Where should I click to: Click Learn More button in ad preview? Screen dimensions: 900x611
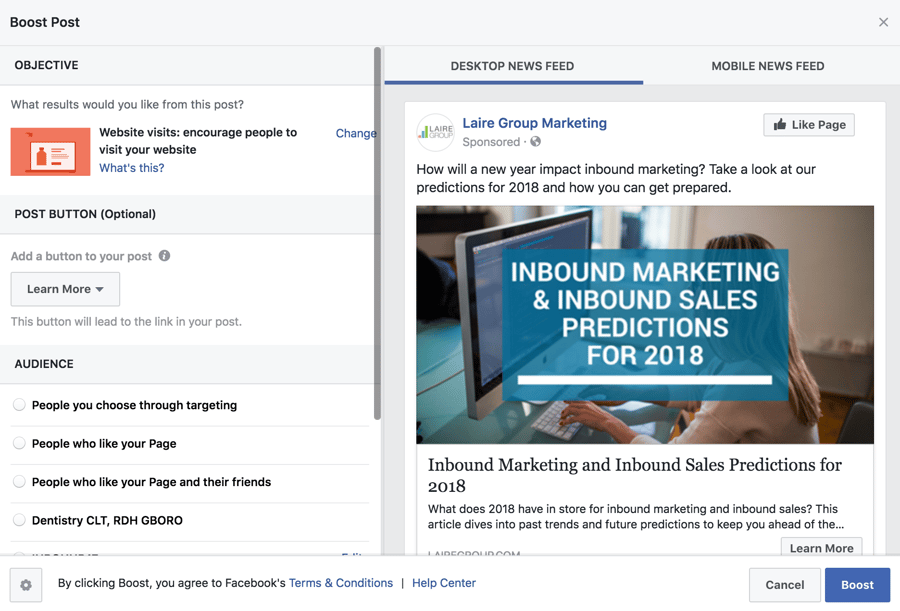coord(821,547)
